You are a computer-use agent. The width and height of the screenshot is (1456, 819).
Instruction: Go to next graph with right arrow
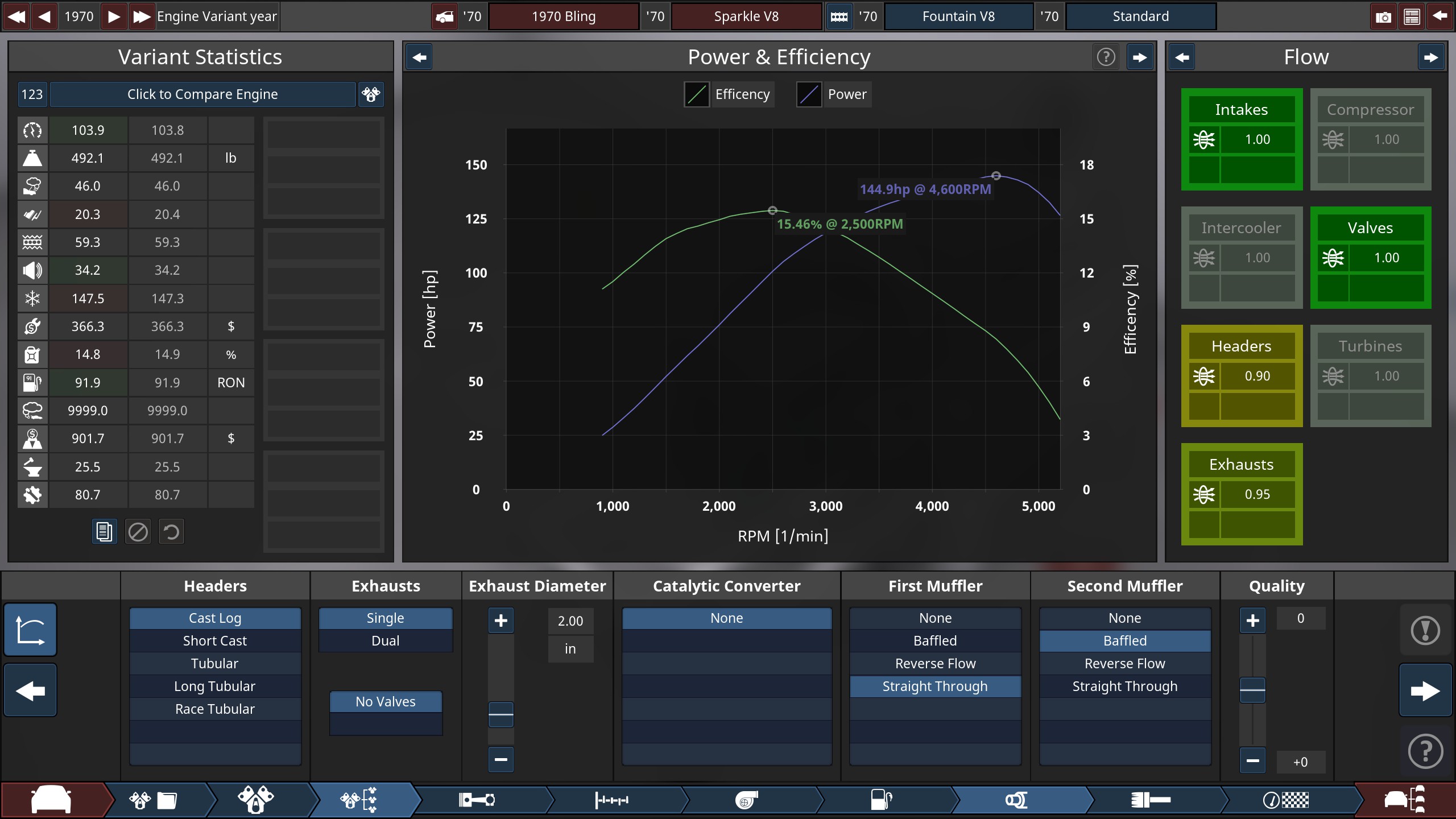pyautogui.click(x=1140, y=57)
